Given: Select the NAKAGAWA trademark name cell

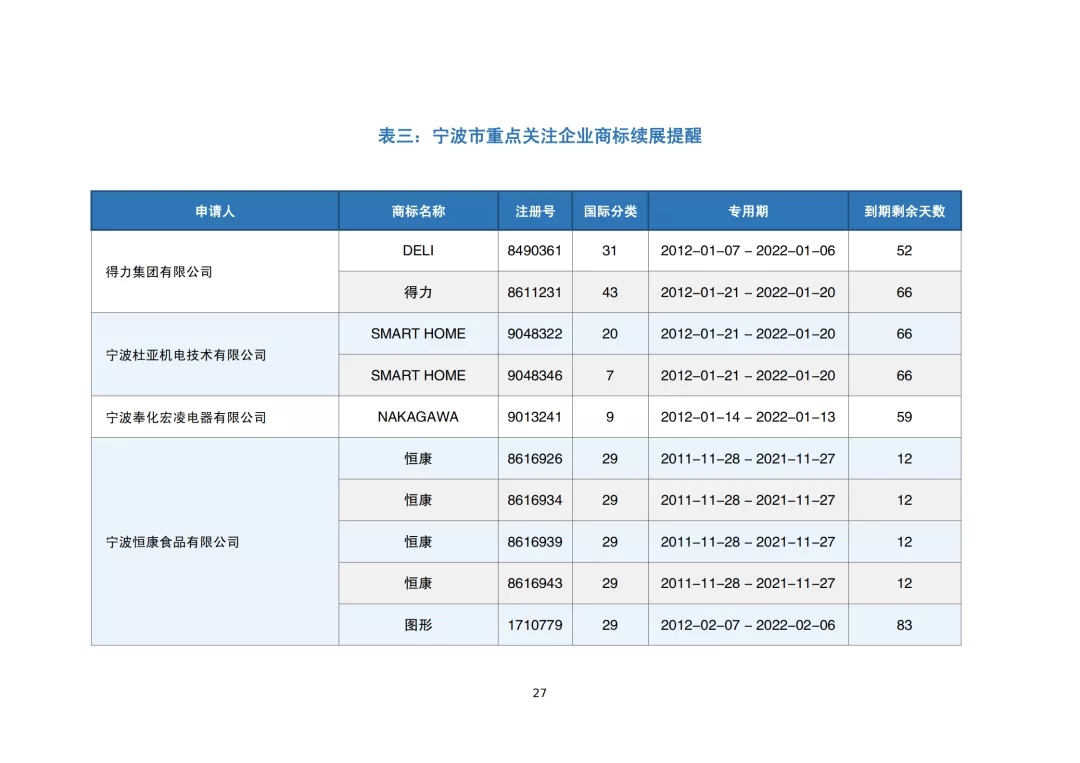Looking at the screenshot, I should coord(418,417).
